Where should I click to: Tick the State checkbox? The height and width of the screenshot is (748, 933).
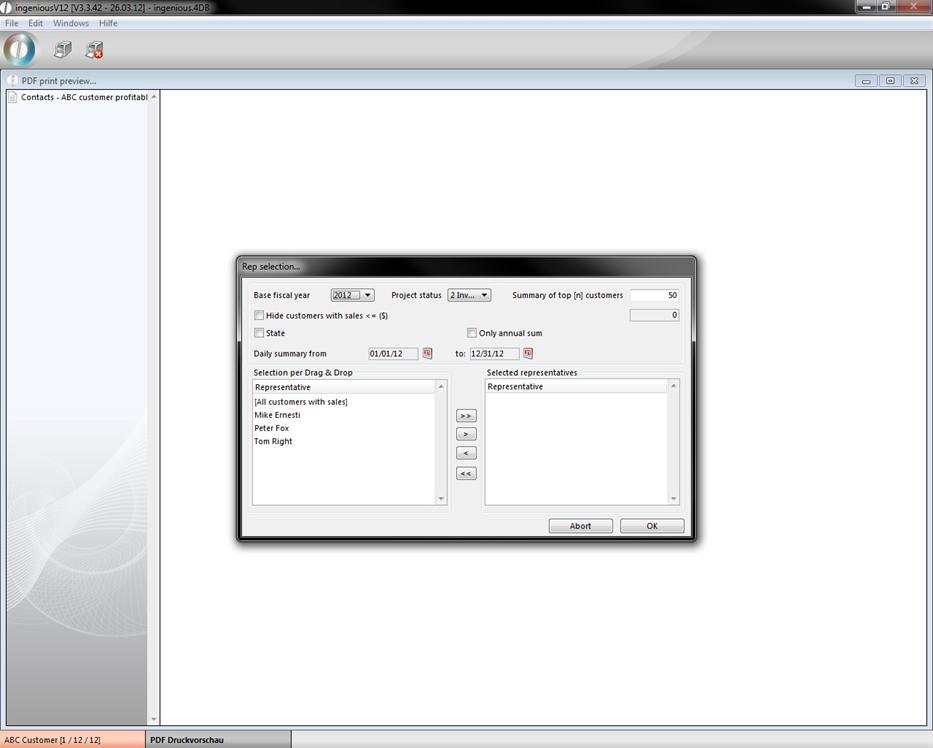260,333
